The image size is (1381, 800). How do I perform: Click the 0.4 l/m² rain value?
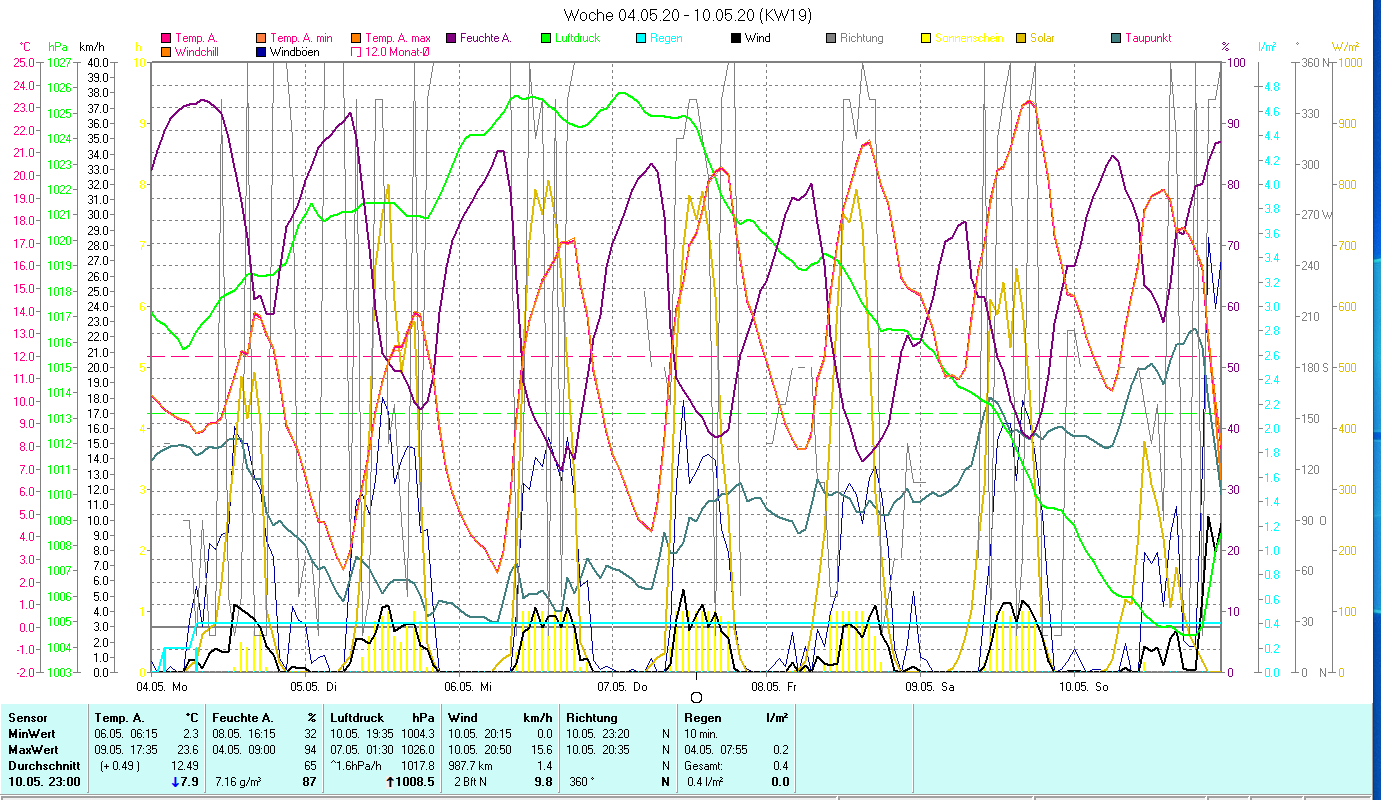click(x=706, y=782)
